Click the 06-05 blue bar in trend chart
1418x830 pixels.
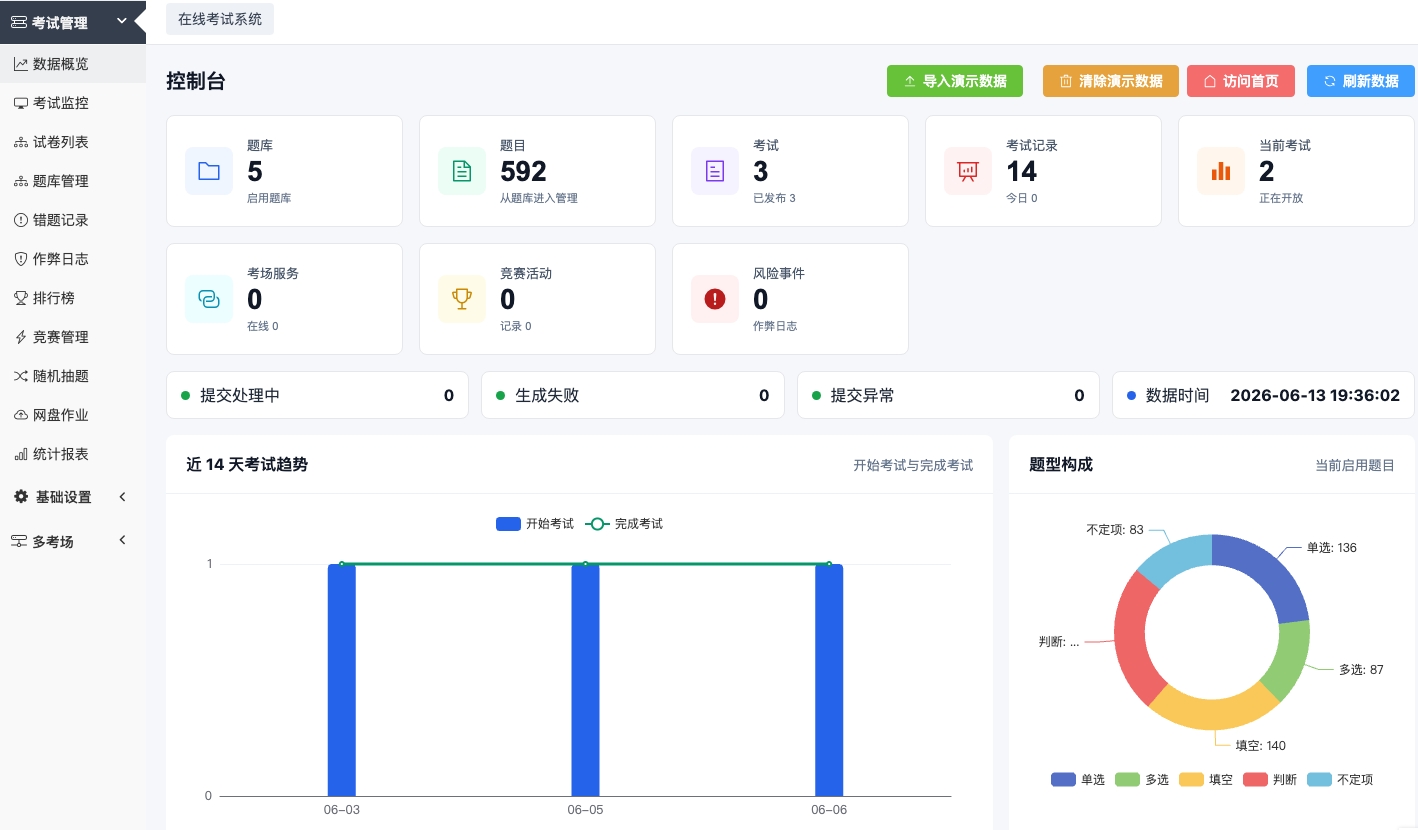pos(585,680)
